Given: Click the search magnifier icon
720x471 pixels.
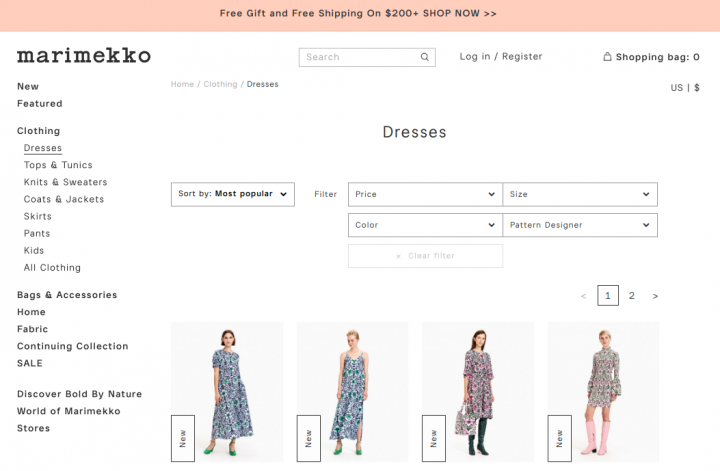Looking at the screenshot, I should (x=425, y=57).
